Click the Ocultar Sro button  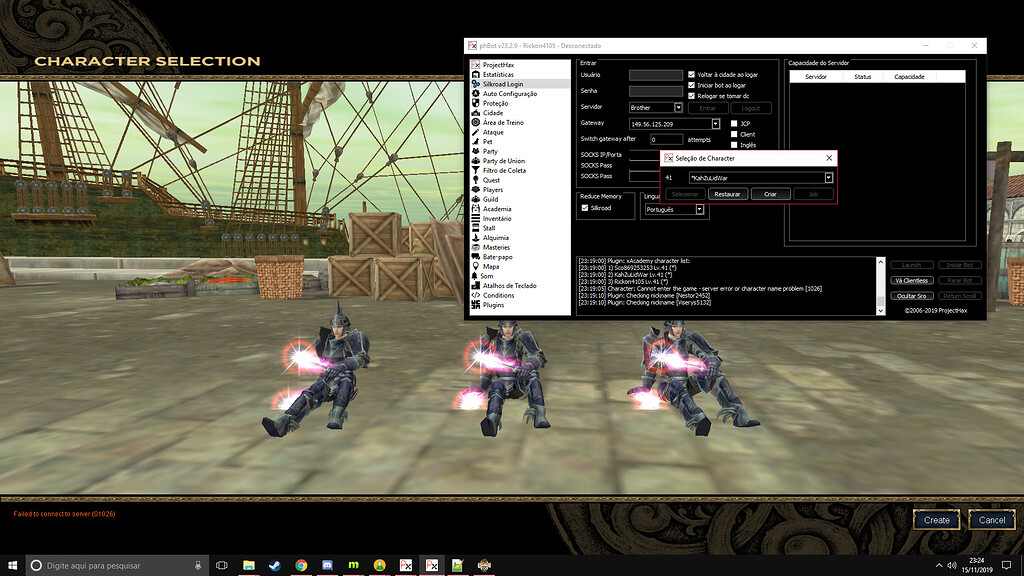click(x=912, y=296)
